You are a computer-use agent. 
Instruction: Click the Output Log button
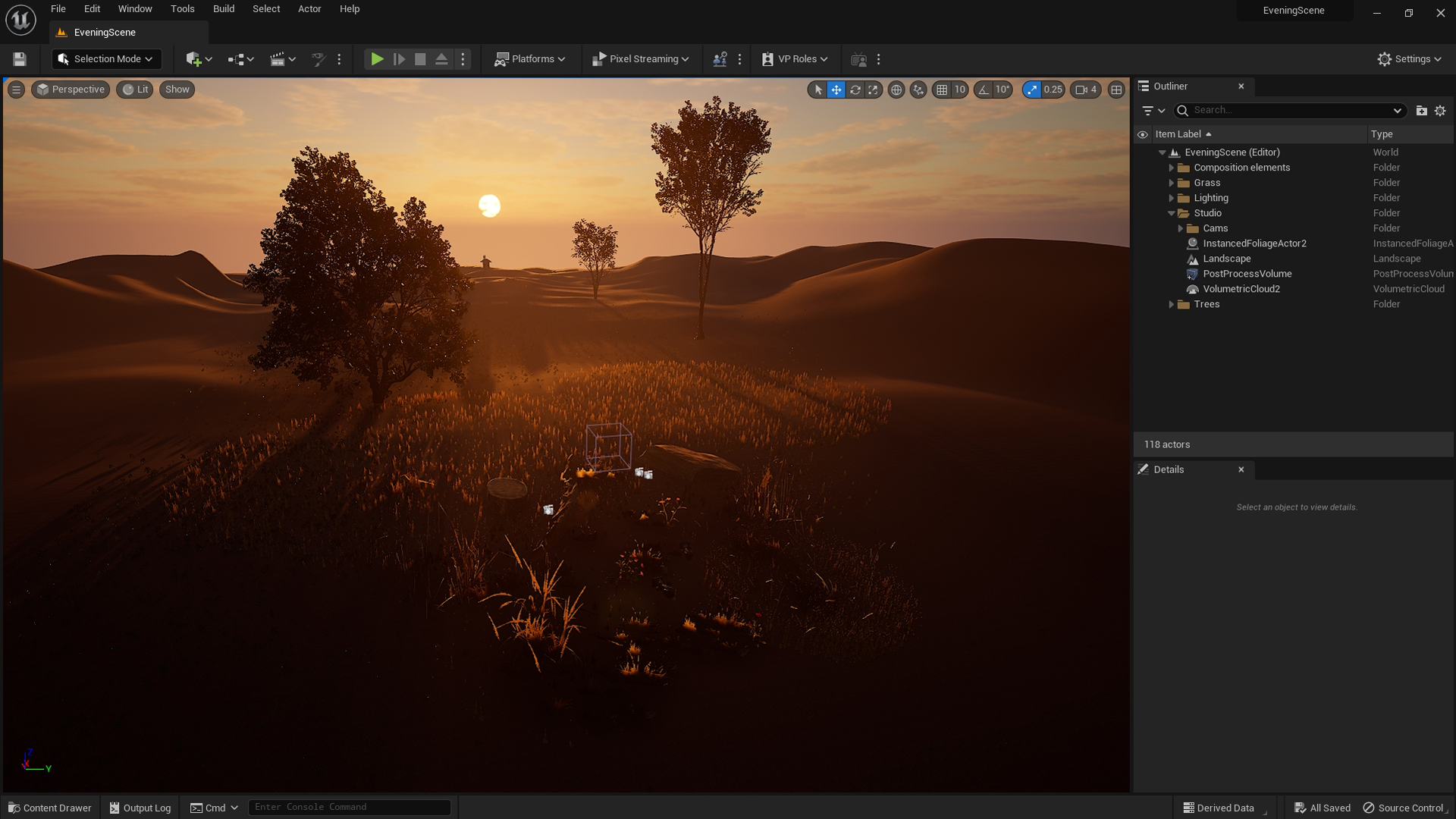[140, 808]
